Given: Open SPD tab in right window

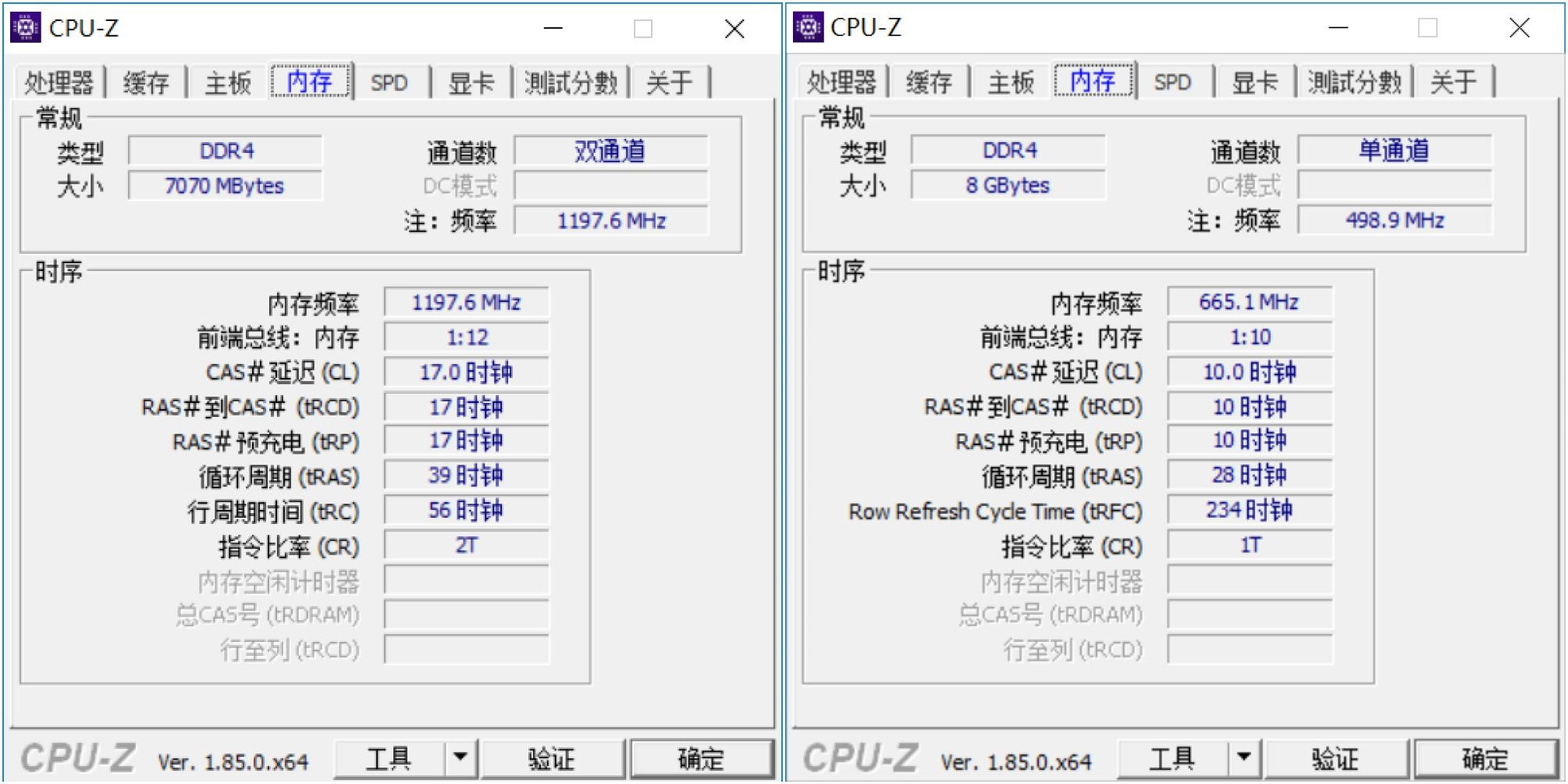Looking at the screenshot, I should (1172, 81).
